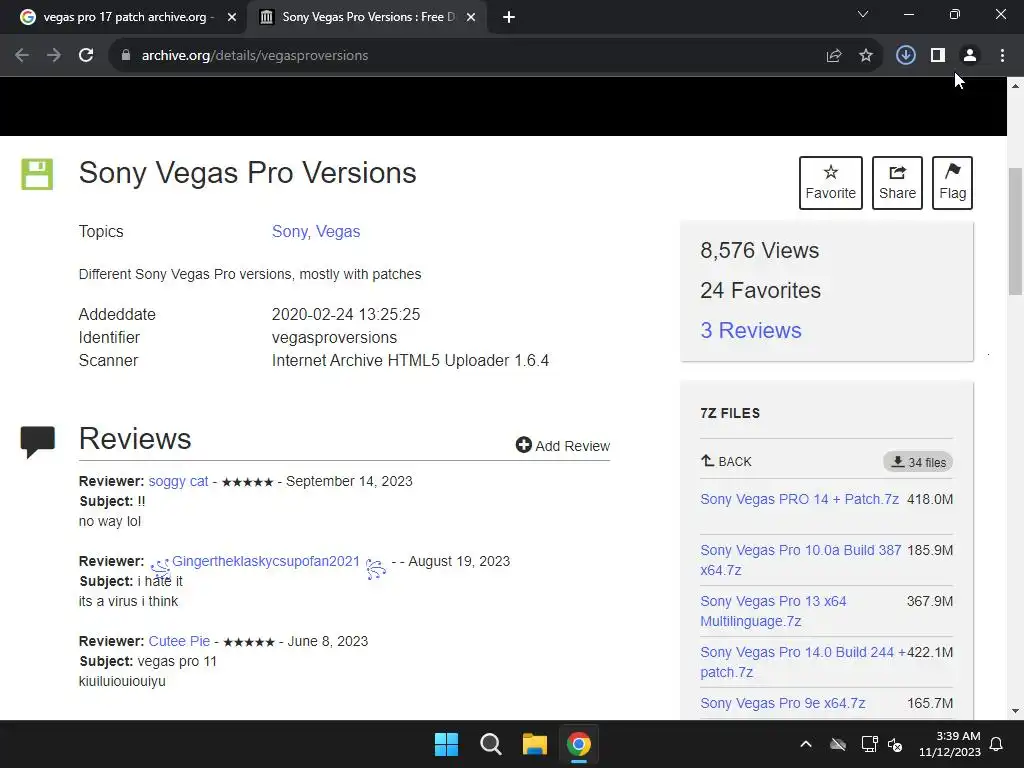This screenshot has width=1024, height=768.
Task: Download Sony Vegas Pro 10.0a Build 387 x64.7z
Action: (801, 560)
